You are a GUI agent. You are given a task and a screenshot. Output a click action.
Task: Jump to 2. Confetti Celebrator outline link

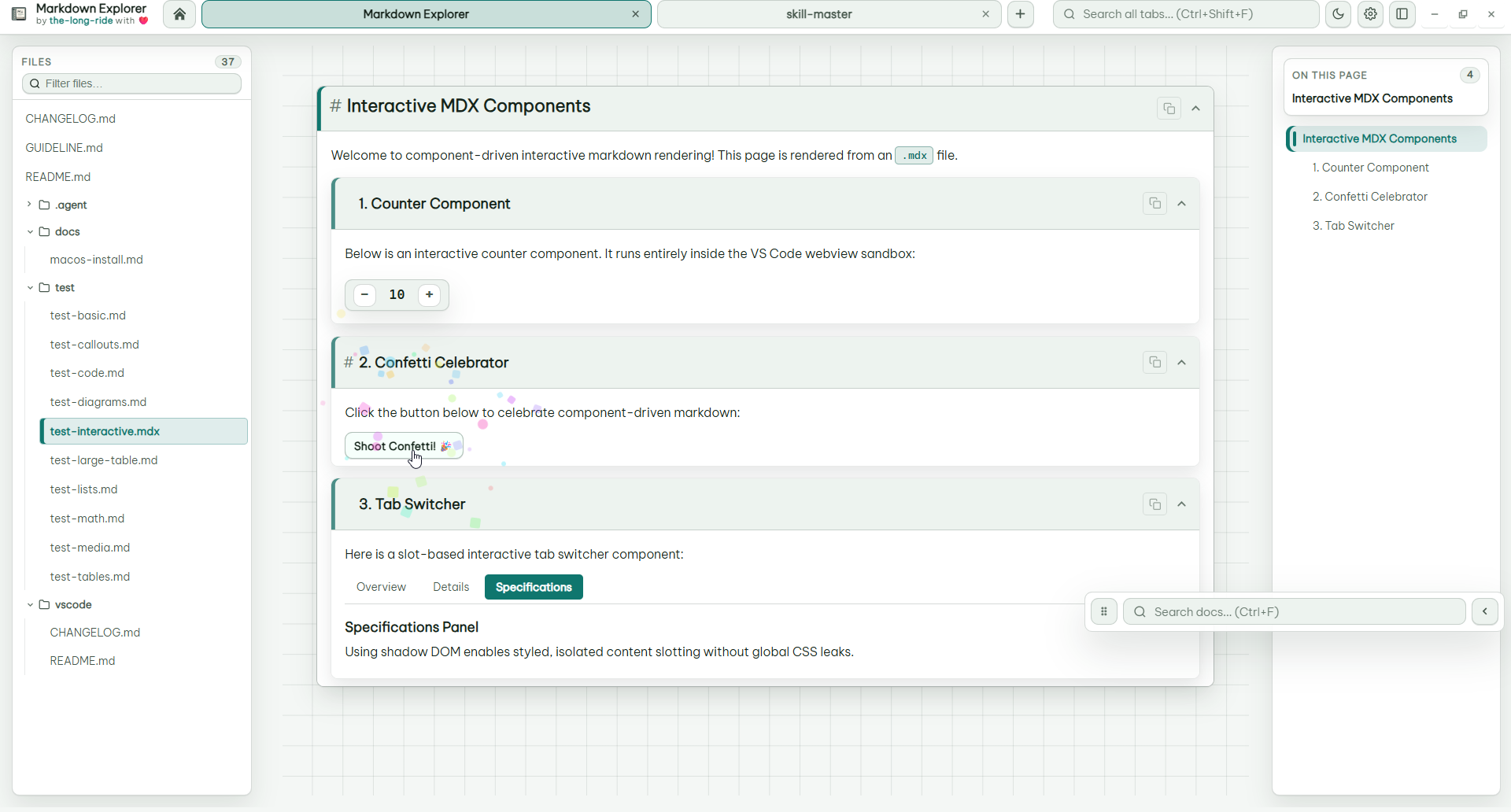[1369, 197]
